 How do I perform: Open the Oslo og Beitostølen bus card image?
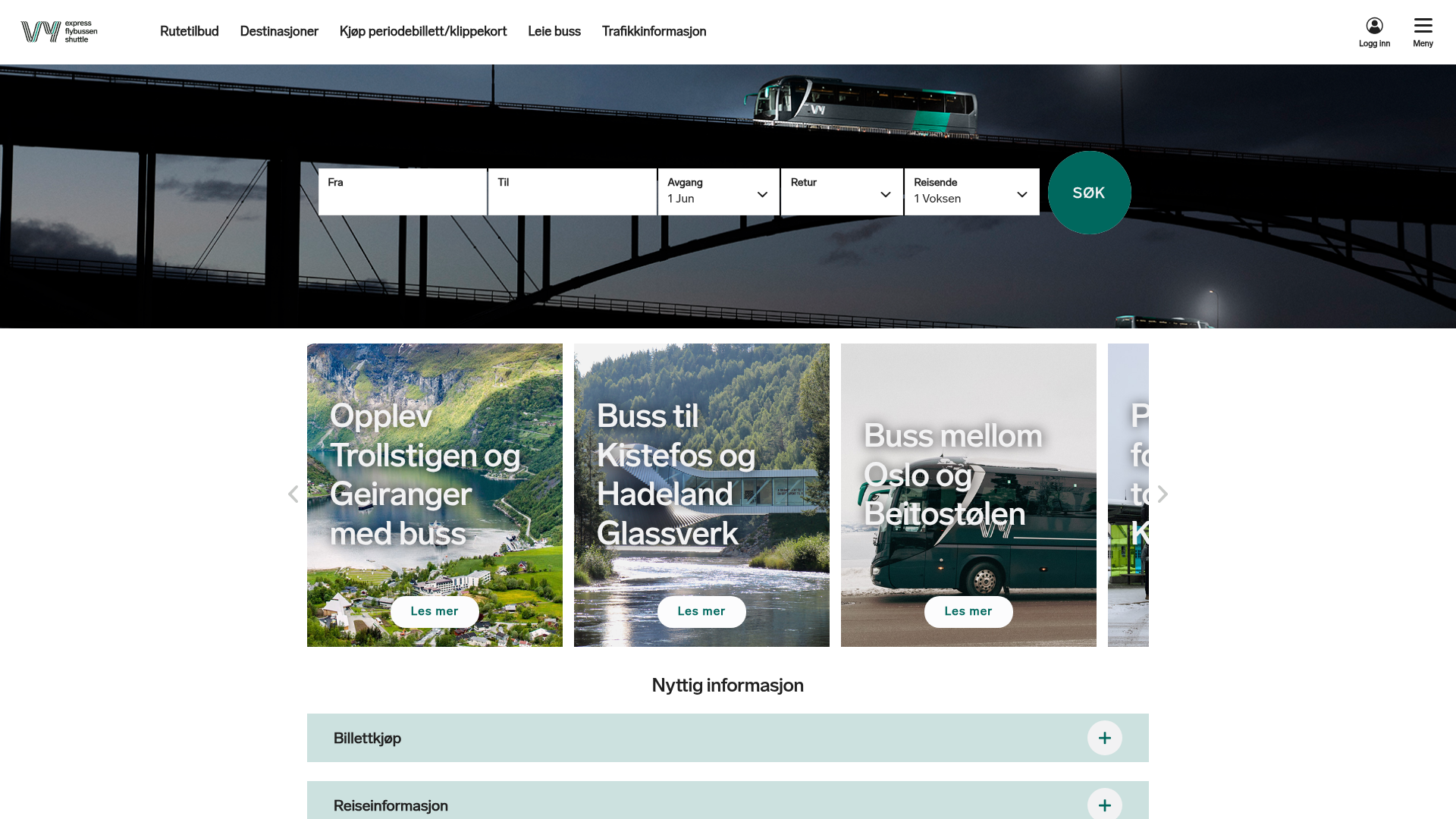(x=968, y=495)
